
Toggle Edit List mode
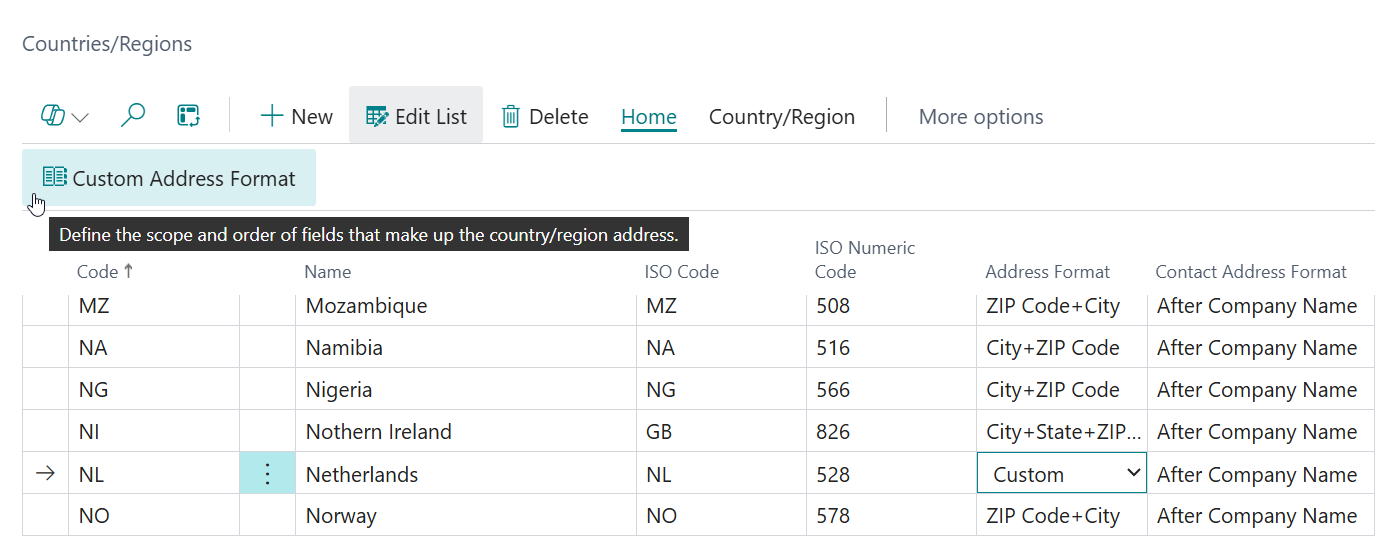point(416,116)
